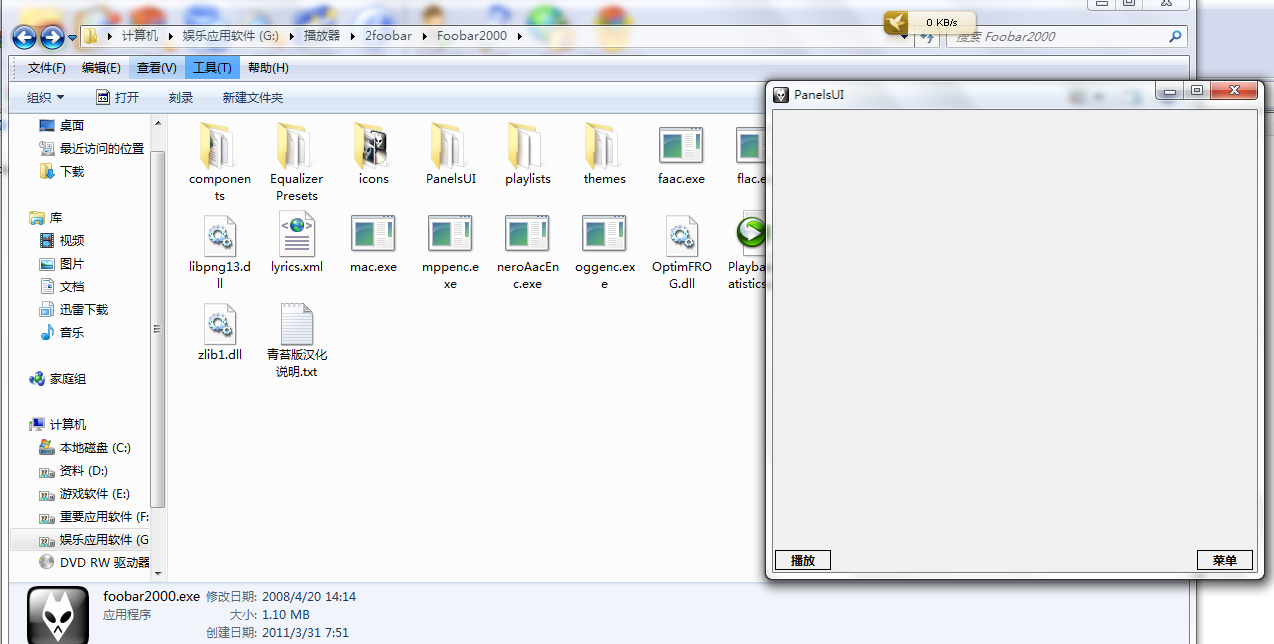Select the zlib1.dll file icon

click(x=219, y=322)
